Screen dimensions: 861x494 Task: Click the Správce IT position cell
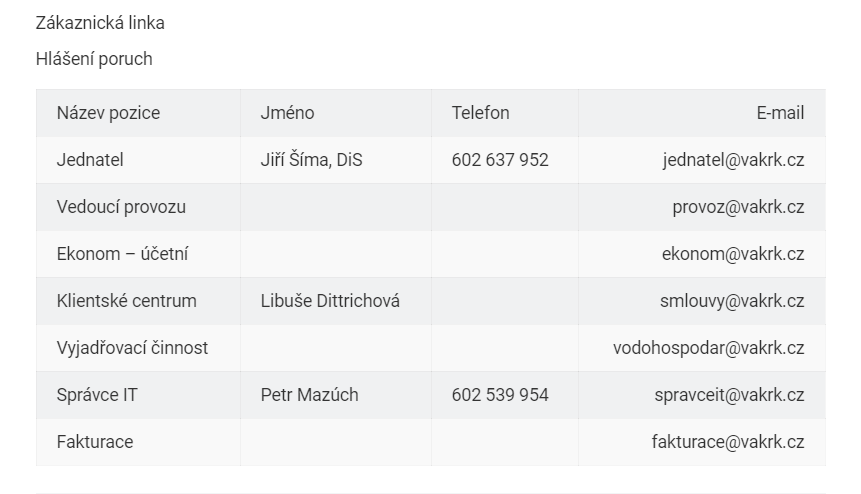(x=138, y=395)
